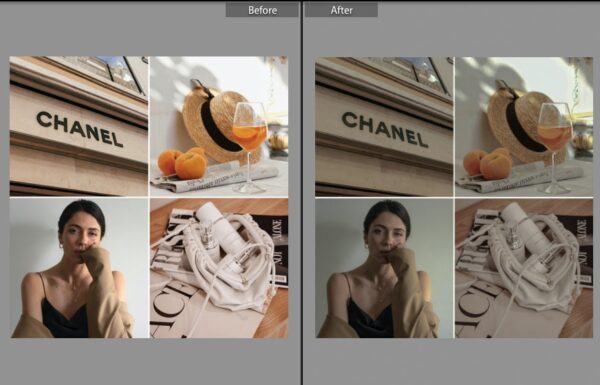
Task: Select the Before Chanel storefront photo
Action: (x=78, y=126)
